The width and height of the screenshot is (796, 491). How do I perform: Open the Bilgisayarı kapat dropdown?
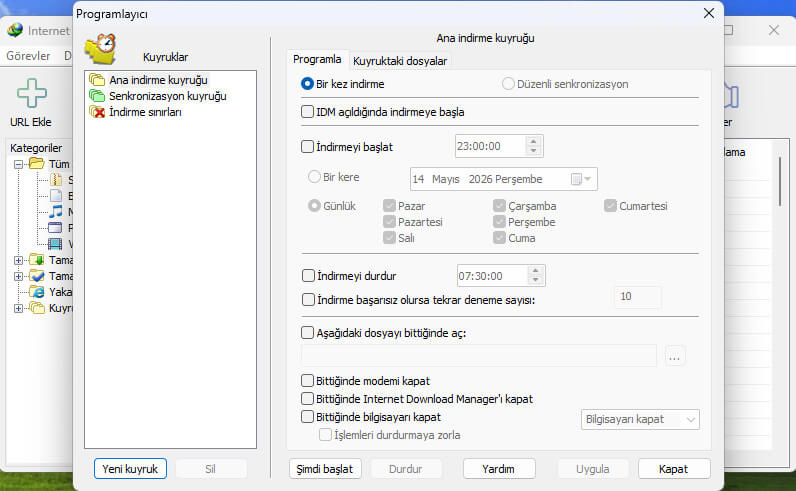pos(640,419)
